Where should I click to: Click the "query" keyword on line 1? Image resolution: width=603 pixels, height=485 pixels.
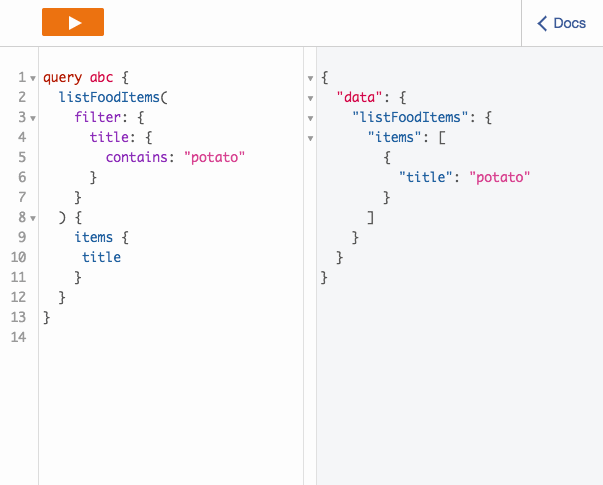pos(62,78)
